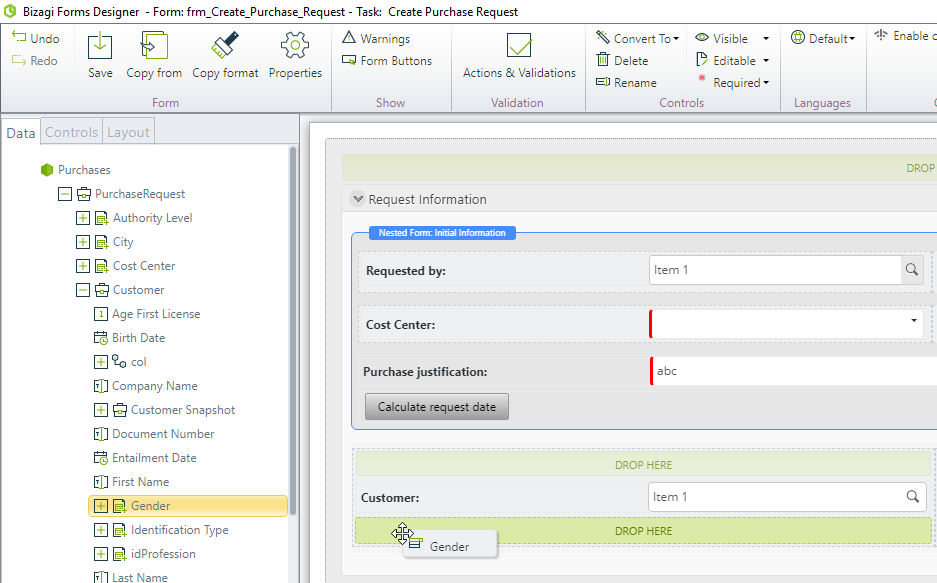
Task: Select the Birth Date attribute
Action: pyautogui.click(x=139, y=337)
